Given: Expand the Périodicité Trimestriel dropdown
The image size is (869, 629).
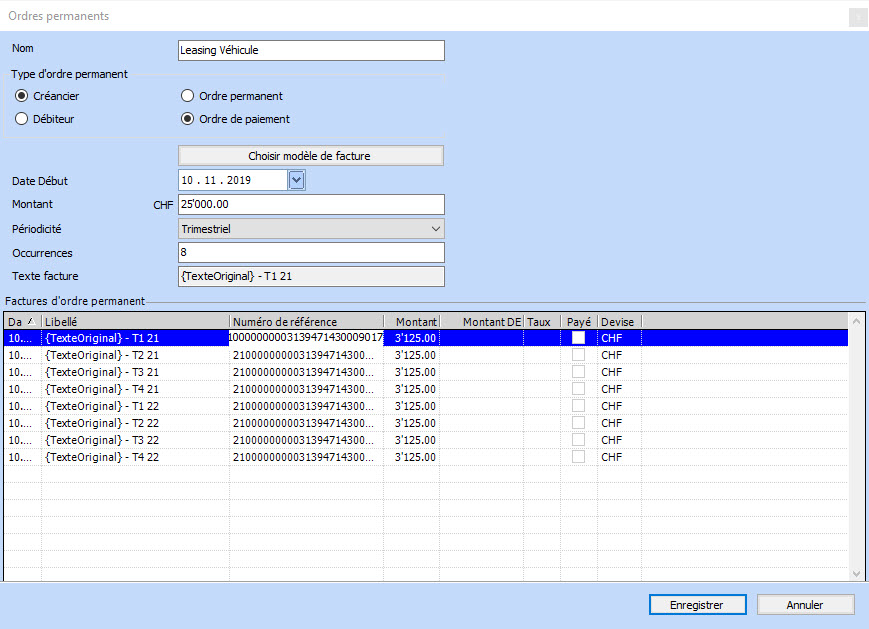Looking at the screenshot, I should click(435, 229).
